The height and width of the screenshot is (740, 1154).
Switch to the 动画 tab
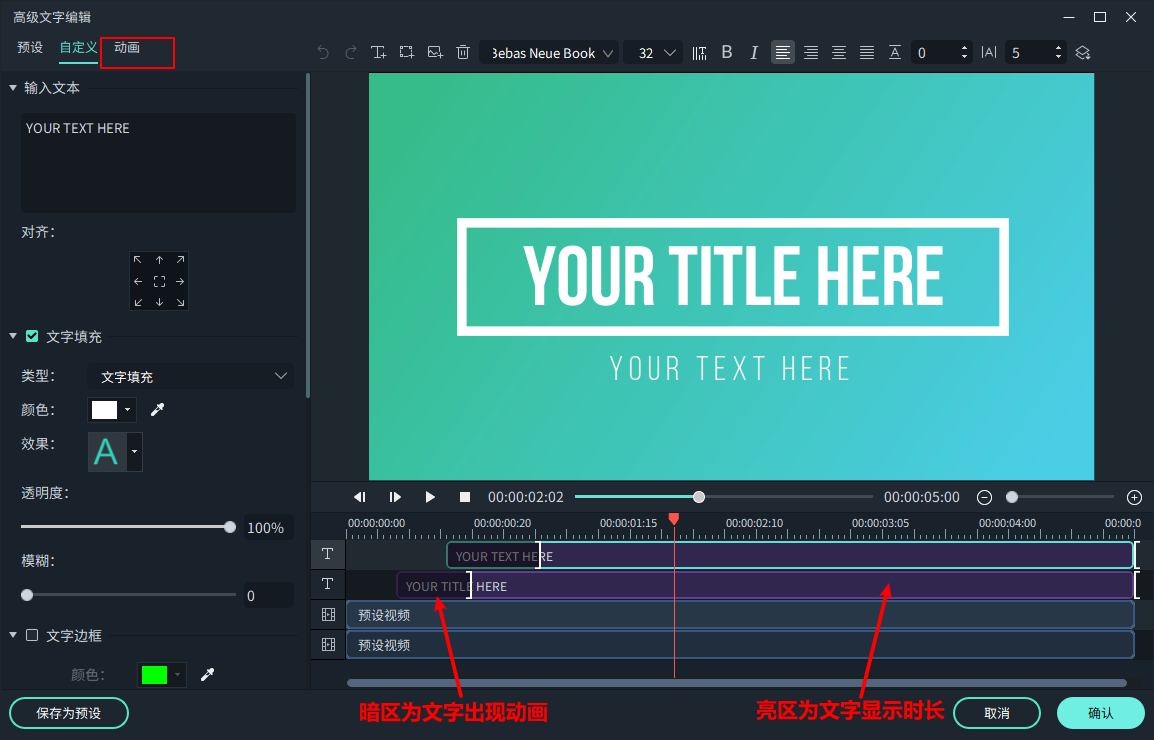click(127, 48)
